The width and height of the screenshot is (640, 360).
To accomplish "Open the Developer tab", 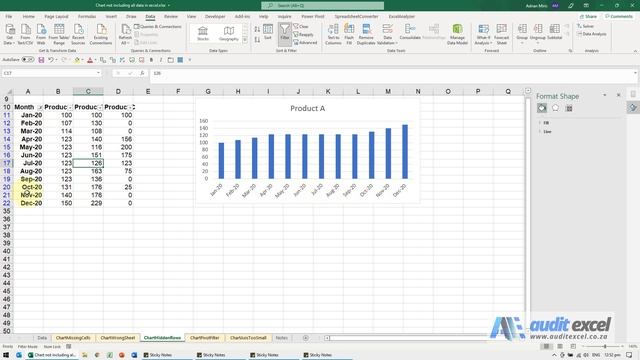I will click(215, 16).
